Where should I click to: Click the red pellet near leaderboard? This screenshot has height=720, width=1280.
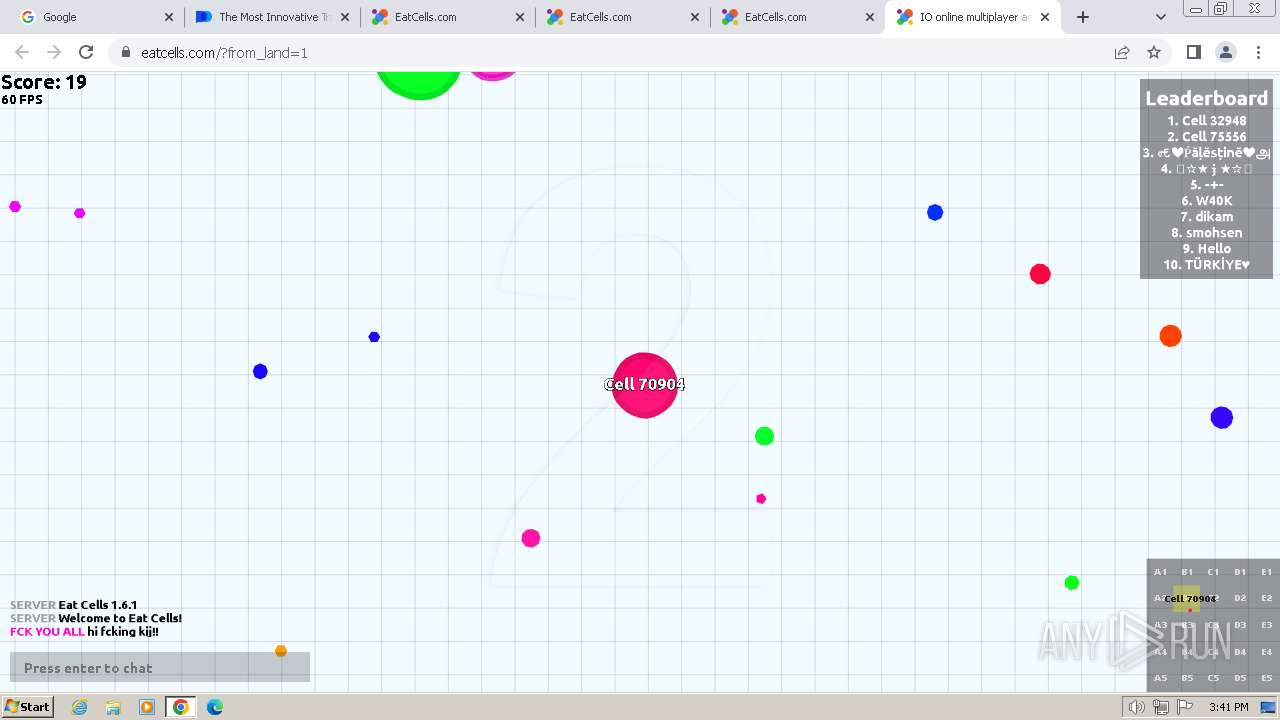click(1040, 274)
